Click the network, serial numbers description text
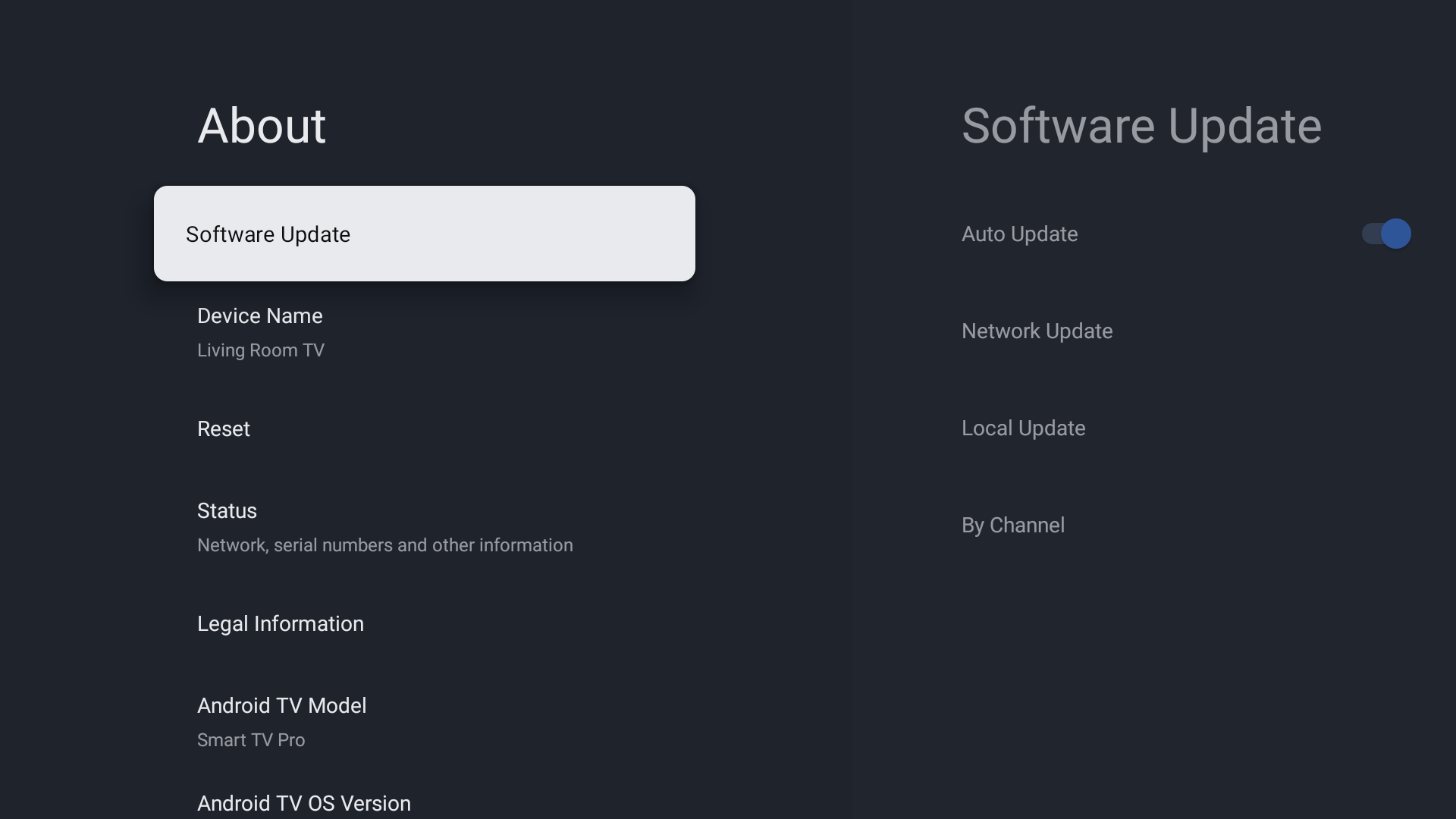1456x819 pixels. 384,545
